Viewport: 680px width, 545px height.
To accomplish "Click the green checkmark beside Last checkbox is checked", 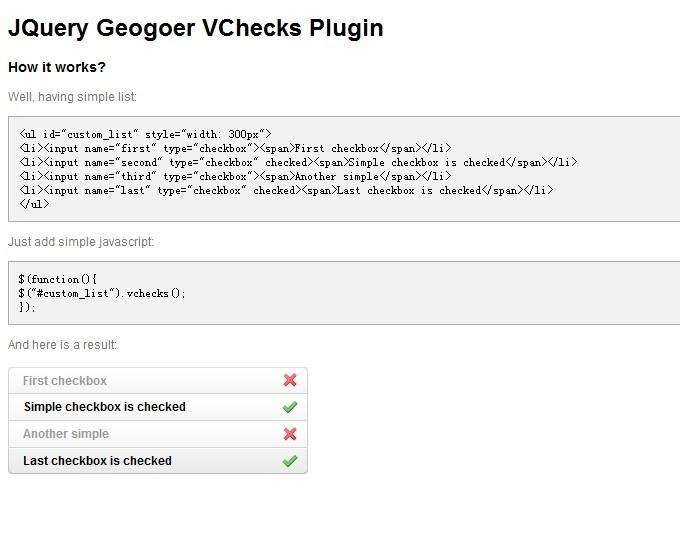I will (x=290, y=461).
